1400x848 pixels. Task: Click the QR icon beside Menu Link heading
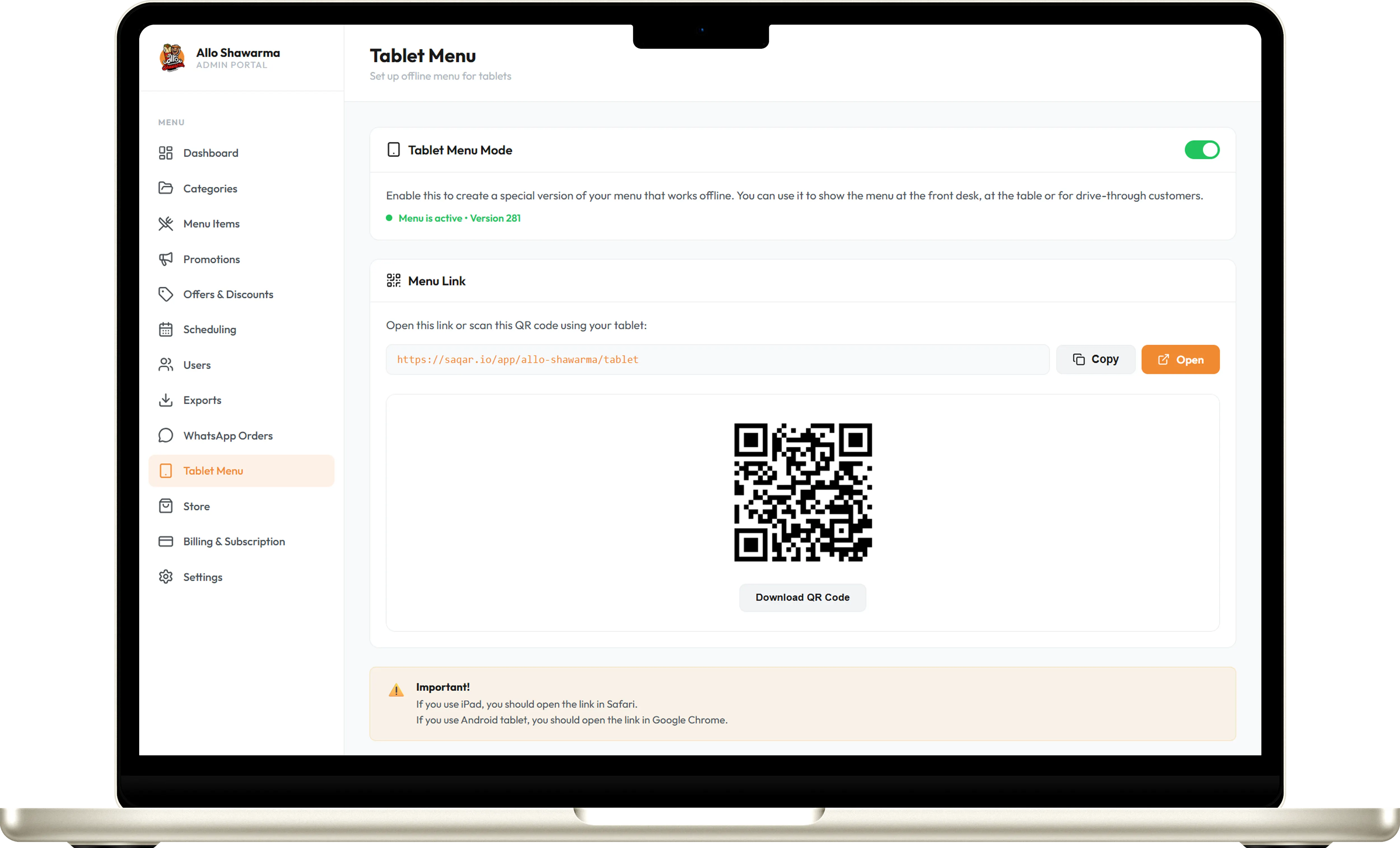click(x=393, y=281)
